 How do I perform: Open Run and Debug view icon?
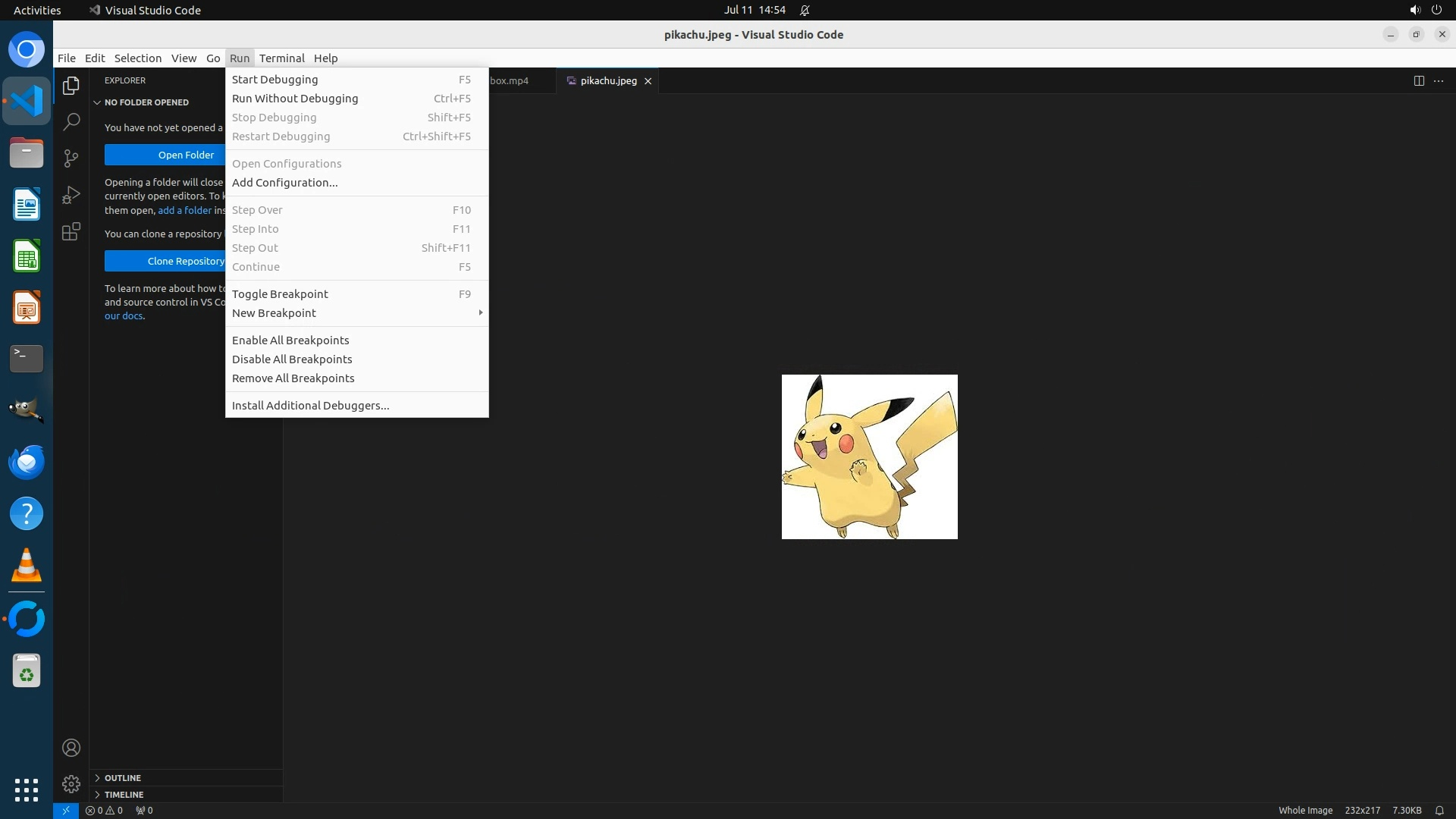(x=71, y=195)
